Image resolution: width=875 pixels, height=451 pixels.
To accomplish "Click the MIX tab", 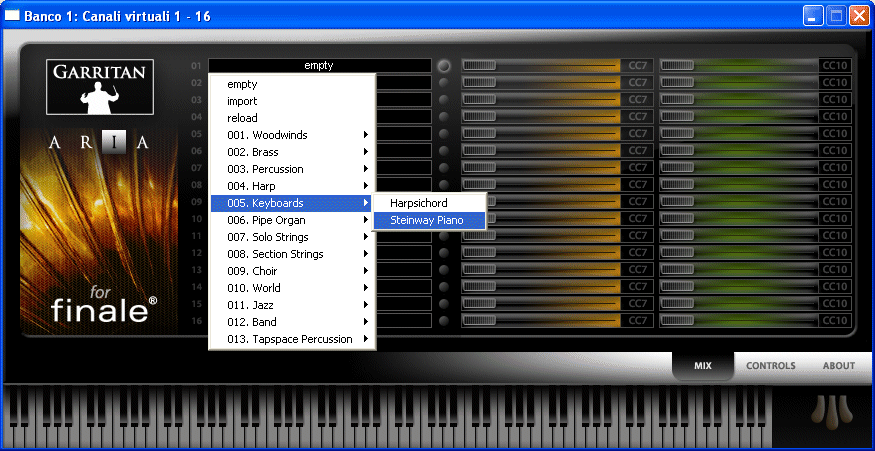I will 703,366.
